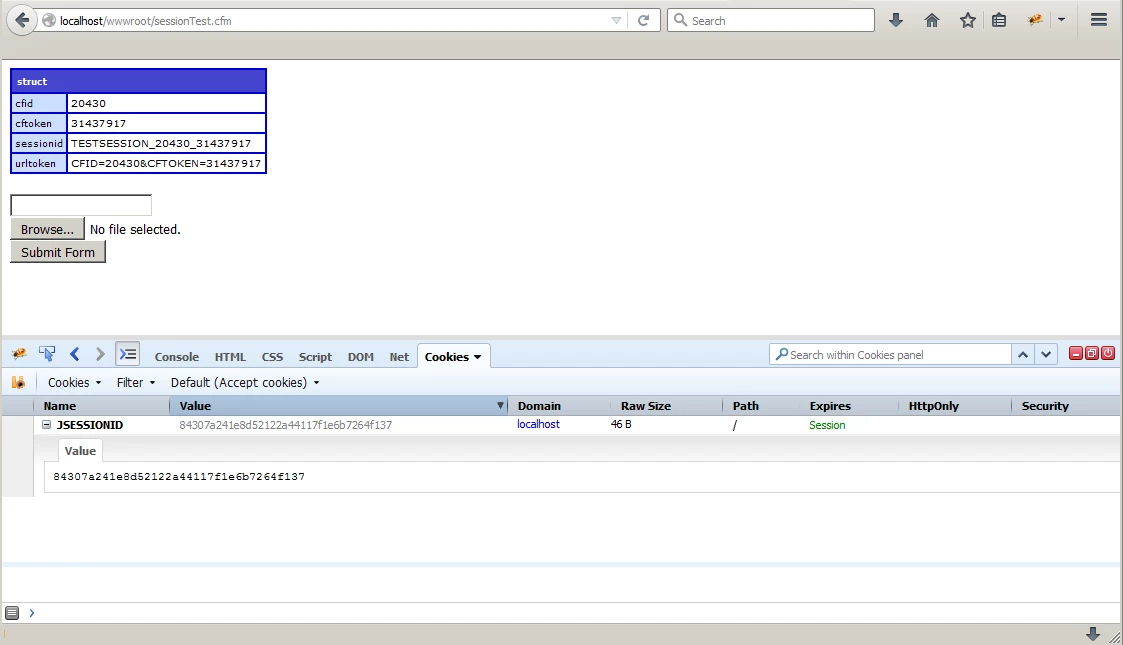The image size is (1123, 645).
Task: Focus the browser Search box
Action: pos(771,20)
